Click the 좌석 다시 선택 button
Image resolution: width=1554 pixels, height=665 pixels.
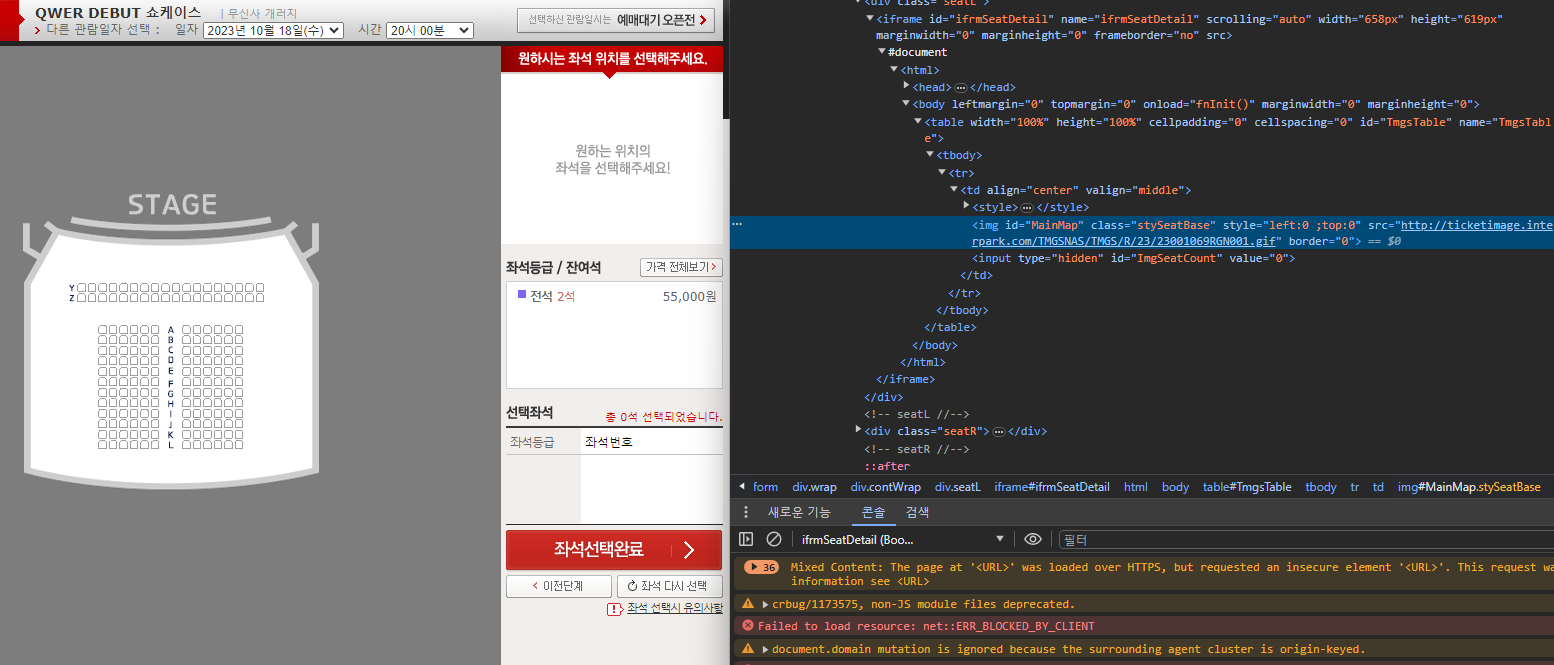[669, 586]
